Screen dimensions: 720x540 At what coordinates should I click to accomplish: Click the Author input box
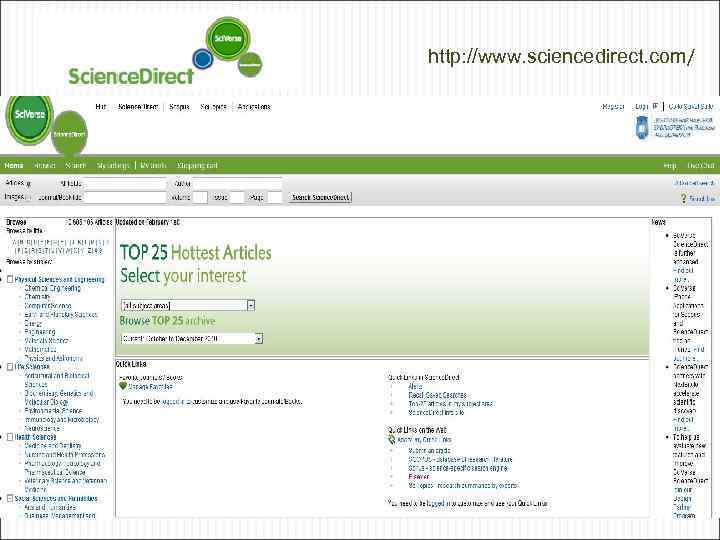(x=237, y=183)
